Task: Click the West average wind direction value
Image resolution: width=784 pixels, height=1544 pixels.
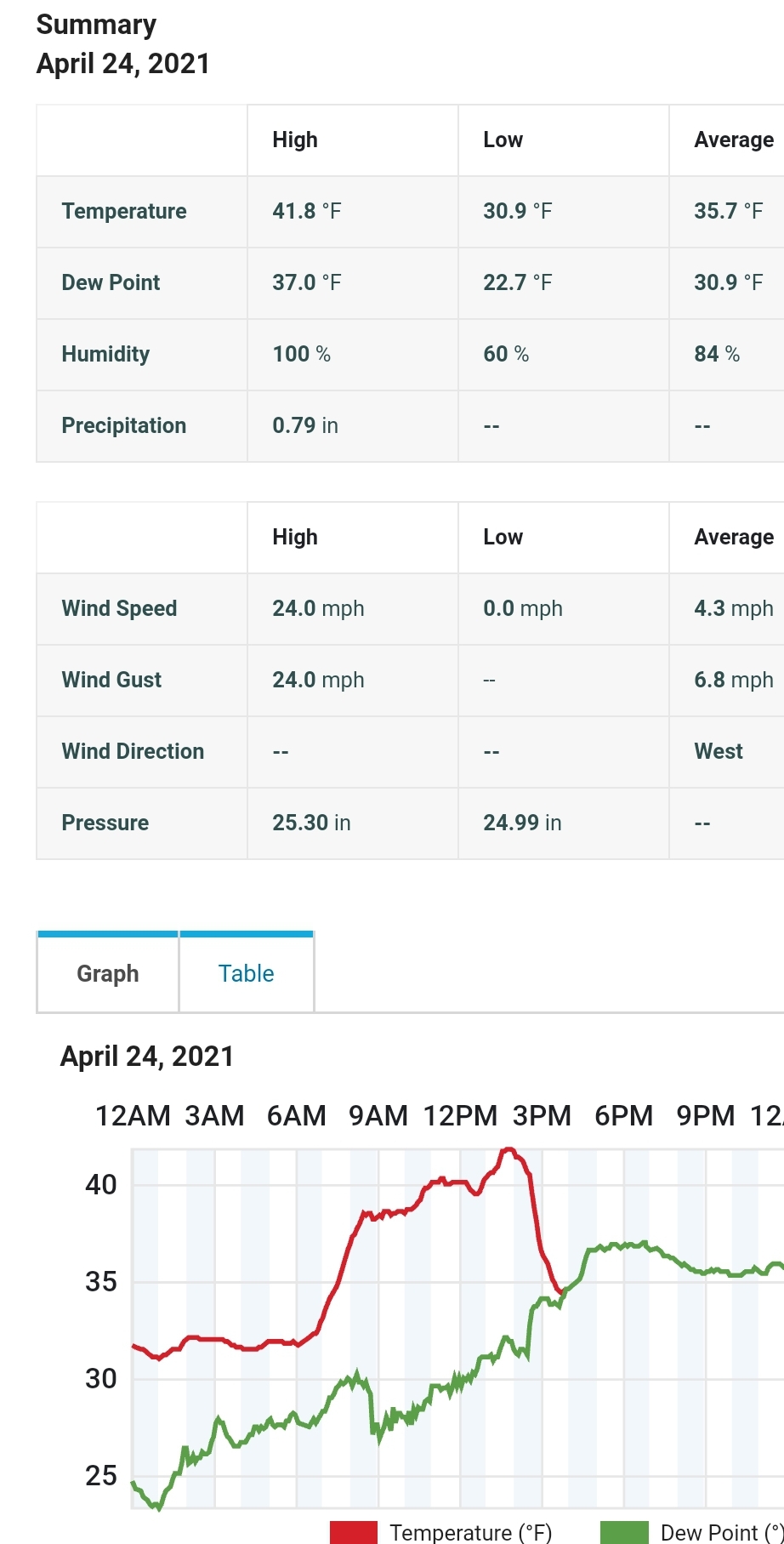Action: [x=719, y=751]
